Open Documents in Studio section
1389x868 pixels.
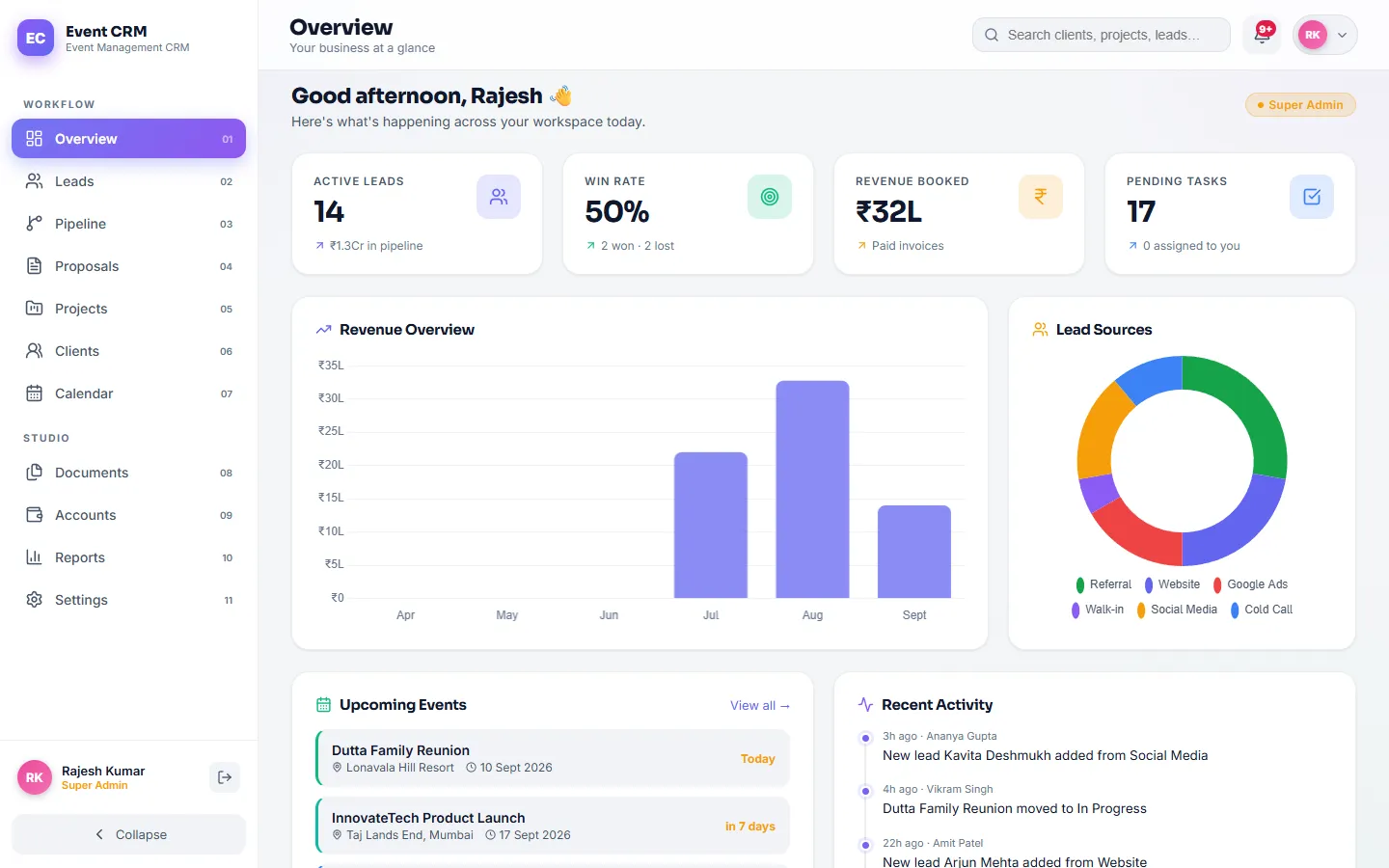[128, 473]
